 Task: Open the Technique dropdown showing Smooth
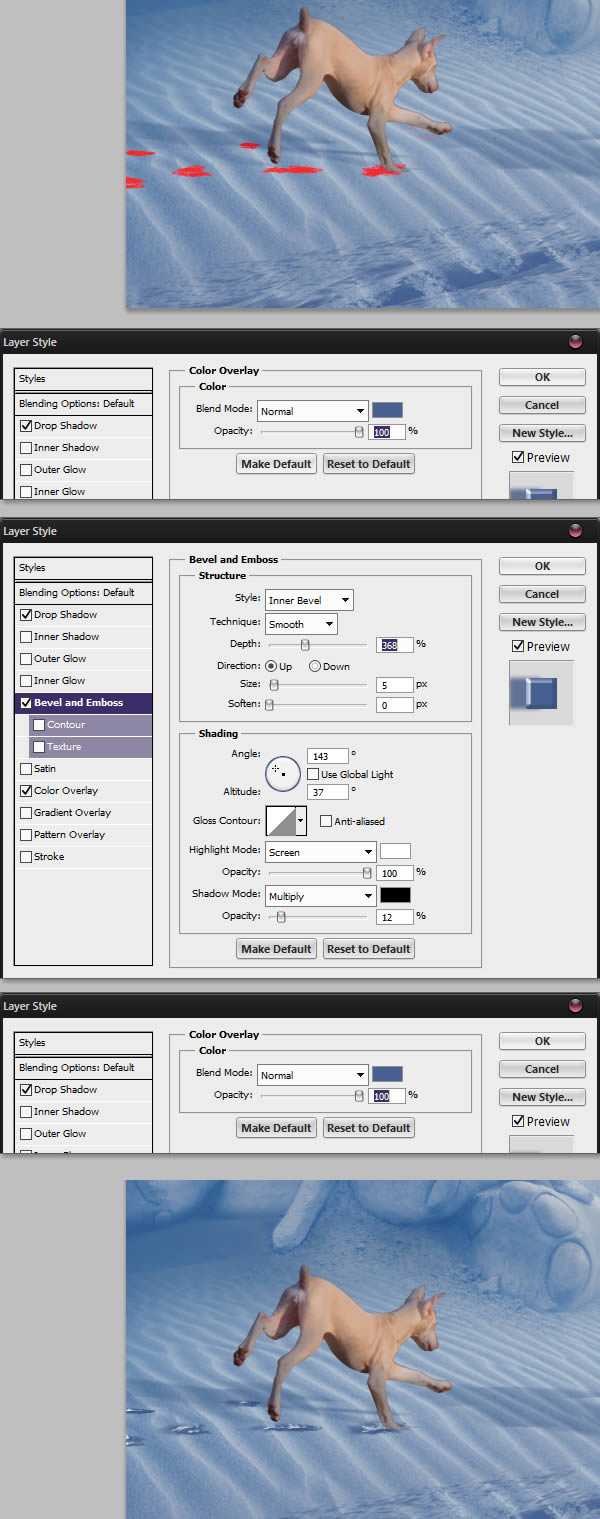pos(301,624)
